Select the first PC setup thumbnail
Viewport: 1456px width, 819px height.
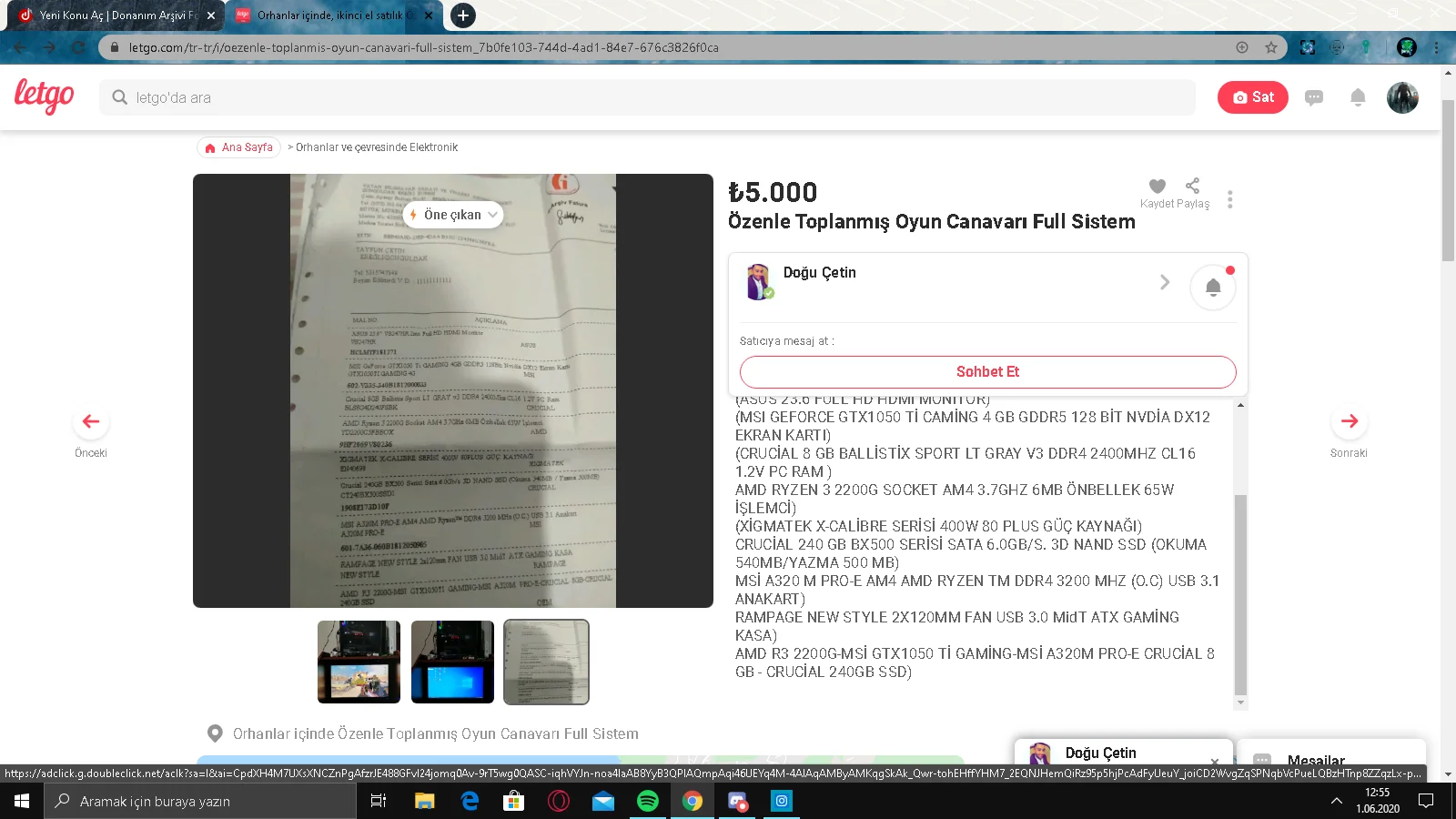pos(359,662)
